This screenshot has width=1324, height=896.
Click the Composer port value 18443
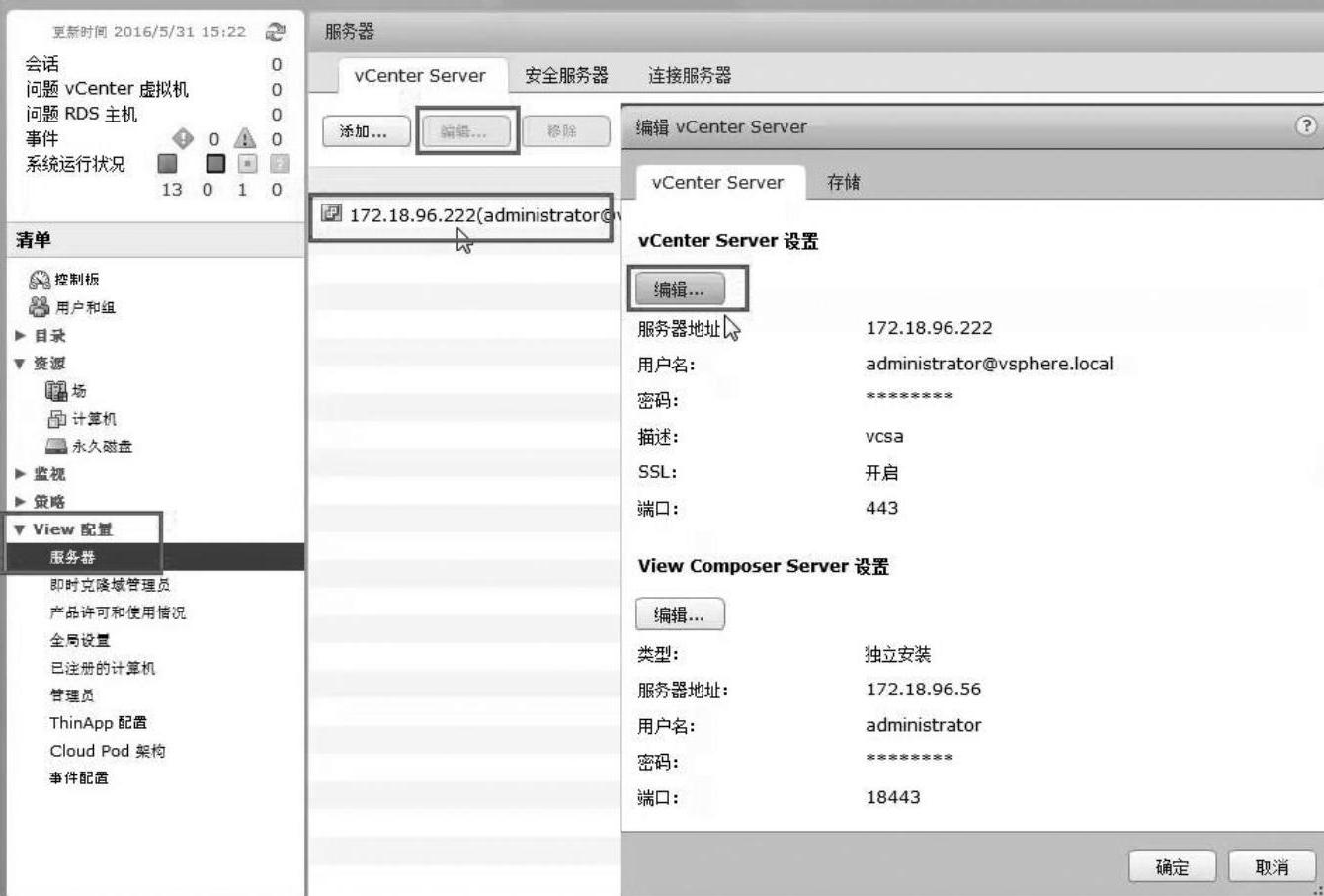[893, 797]
